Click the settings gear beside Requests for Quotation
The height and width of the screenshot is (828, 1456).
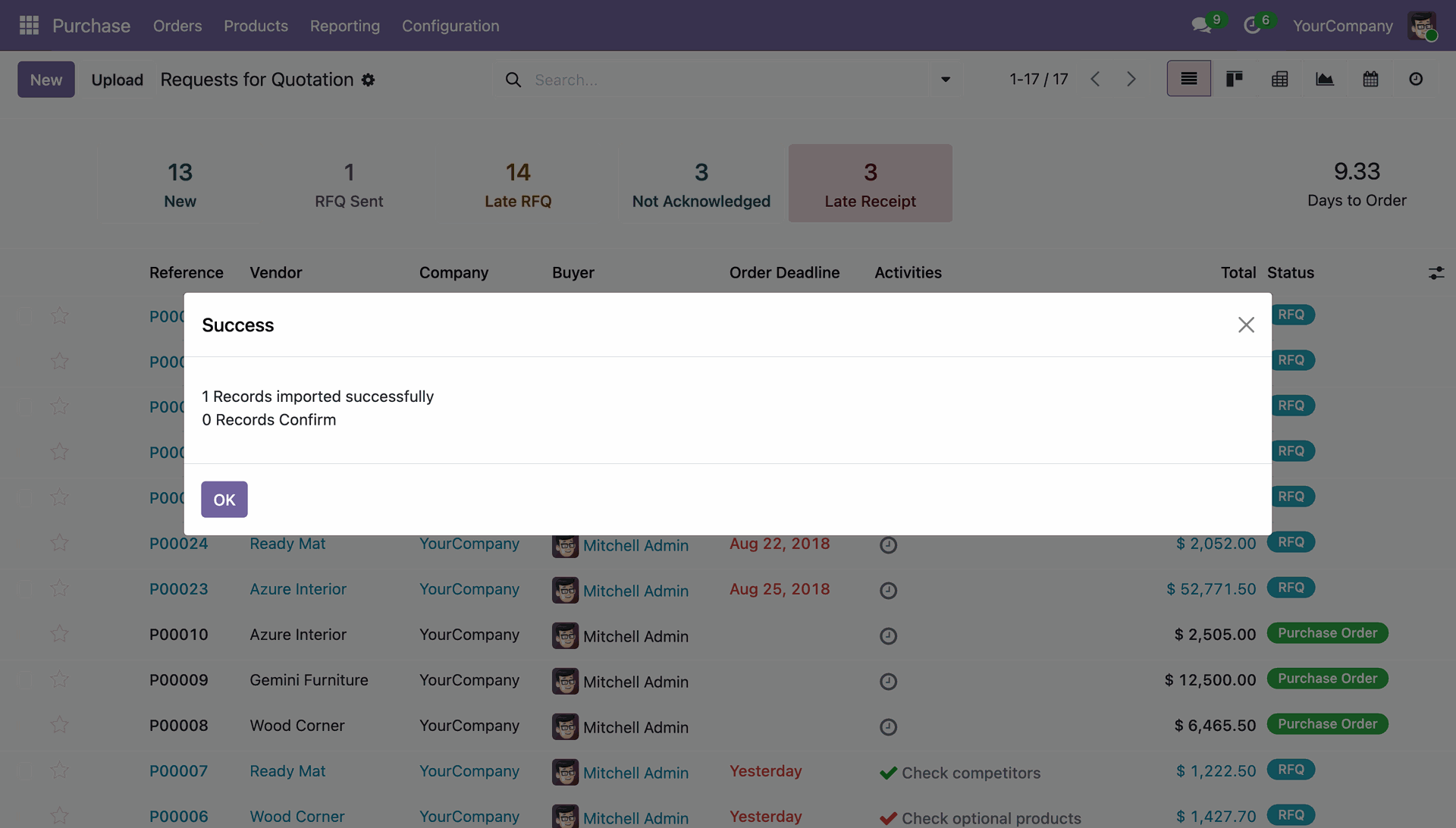click(368, 80)
